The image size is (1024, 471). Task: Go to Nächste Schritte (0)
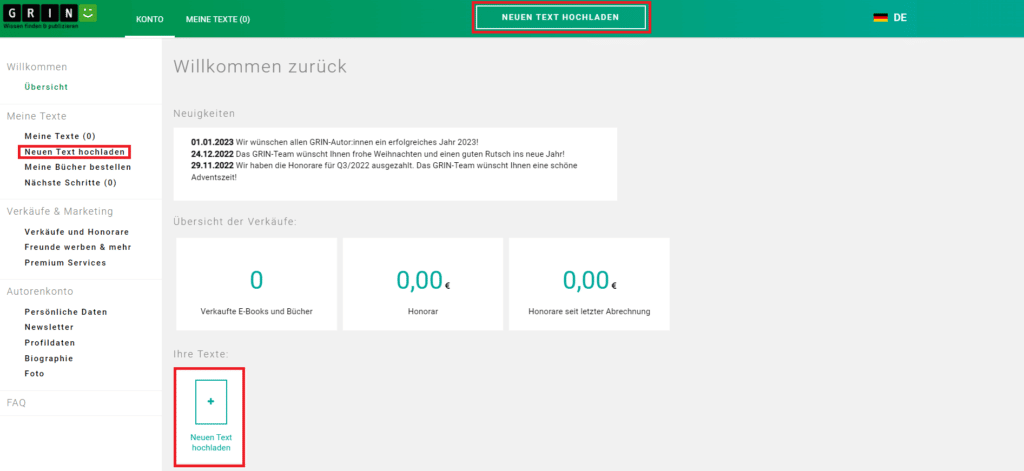tap(70, 183)
